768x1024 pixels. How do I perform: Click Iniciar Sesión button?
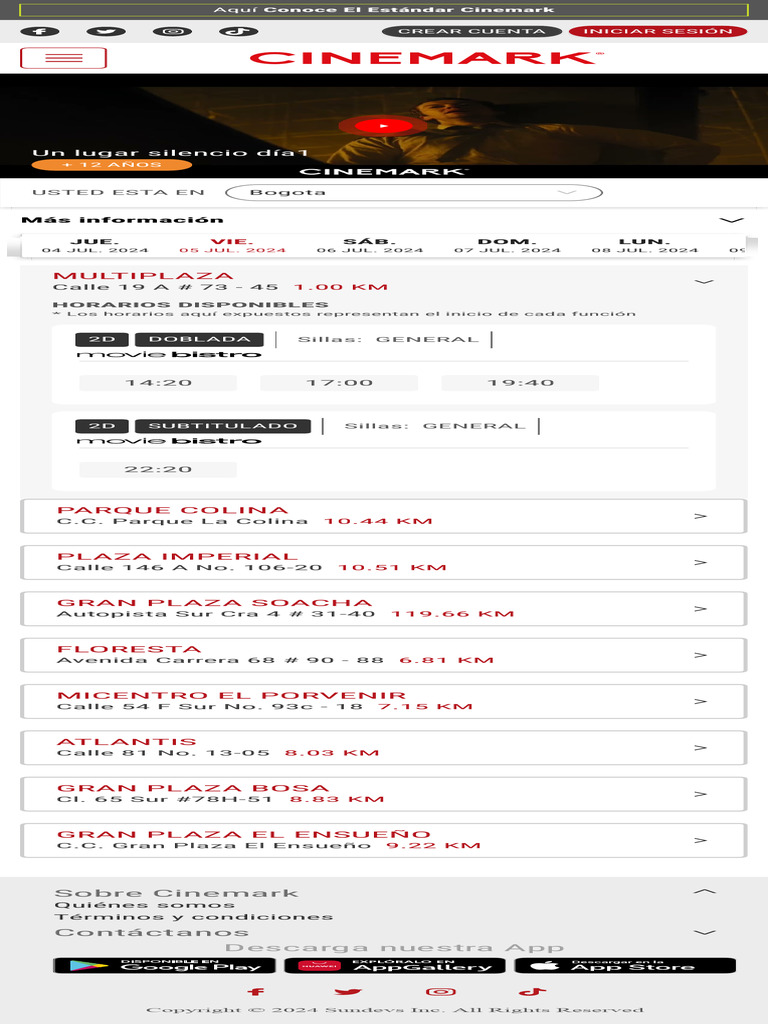point(658,31)
